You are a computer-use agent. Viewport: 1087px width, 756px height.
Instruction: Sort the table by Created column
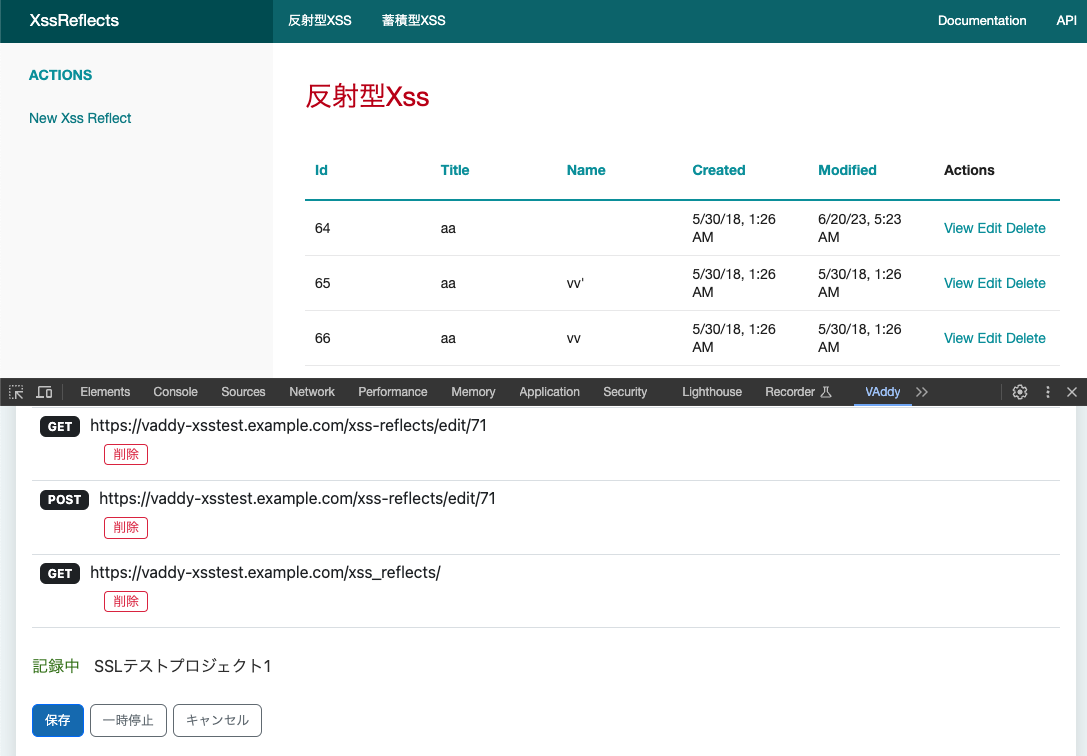pos(719,170)
